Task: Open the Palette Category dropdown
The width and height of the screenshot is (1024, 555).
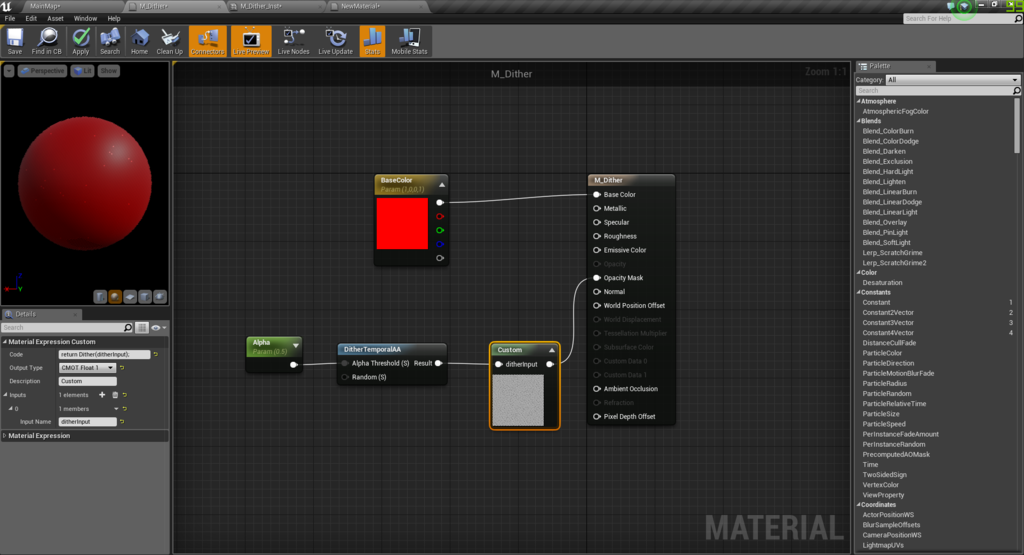Action: 952,80
